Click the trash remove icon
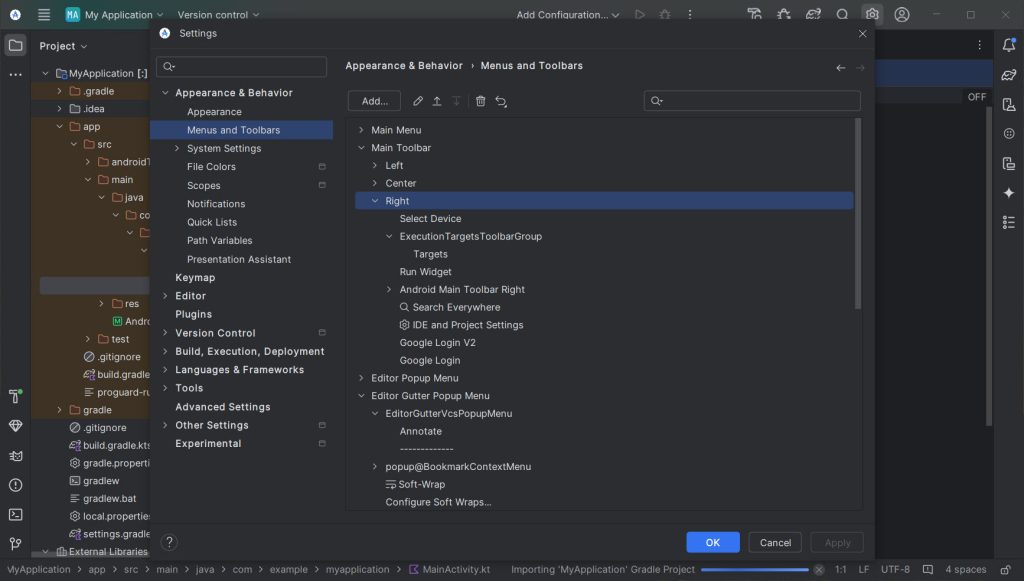Image resolution: width=1024 pixels, height=581 pixels. coord(481,101)
